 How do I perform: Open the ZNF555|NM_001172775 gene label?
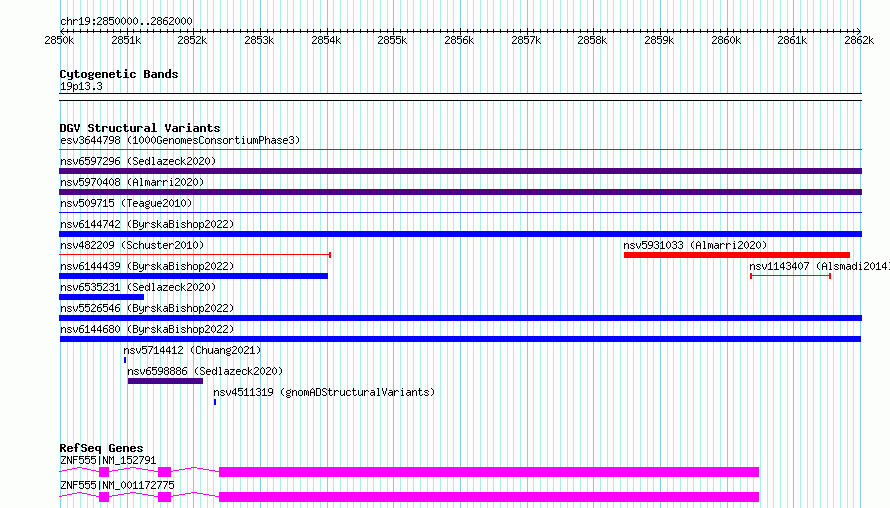(117, 485)
